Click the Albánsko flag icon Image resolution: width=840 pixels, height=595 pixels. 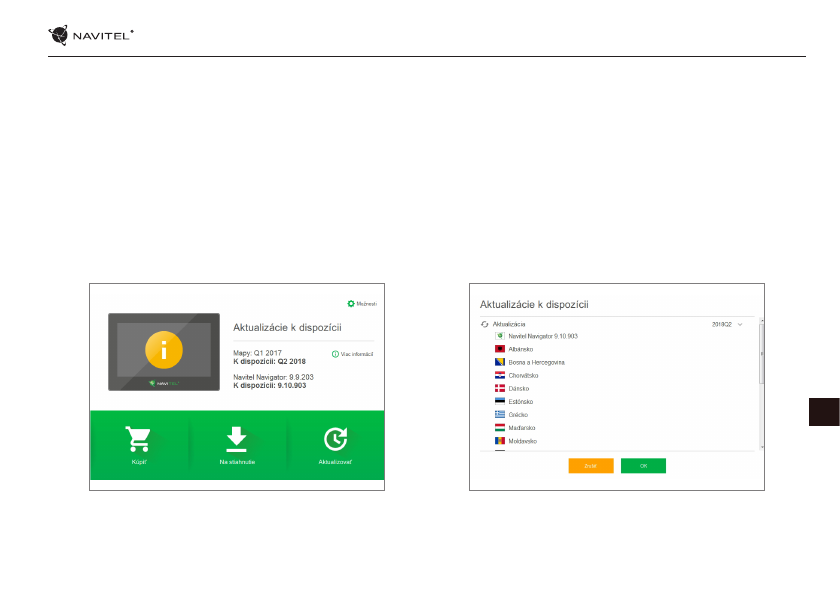500,349
